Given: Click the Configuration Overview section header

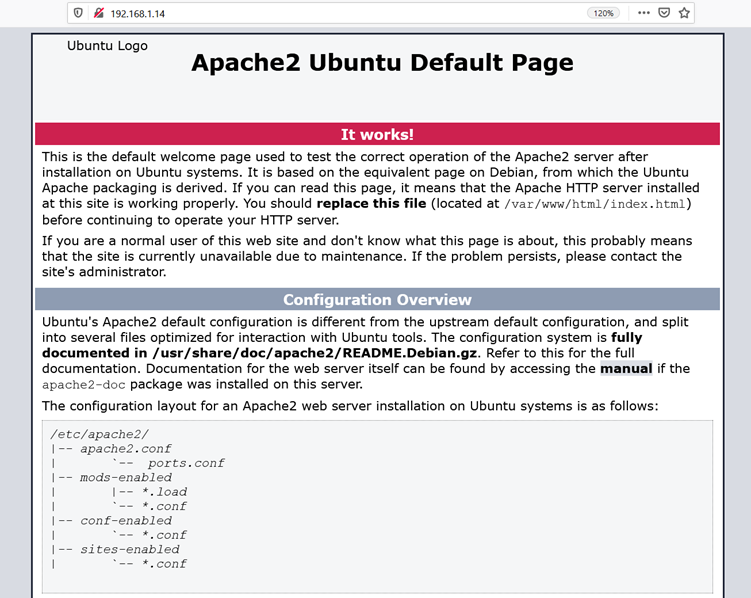Looking at the screenshot, I should click(x=377, y=300).
